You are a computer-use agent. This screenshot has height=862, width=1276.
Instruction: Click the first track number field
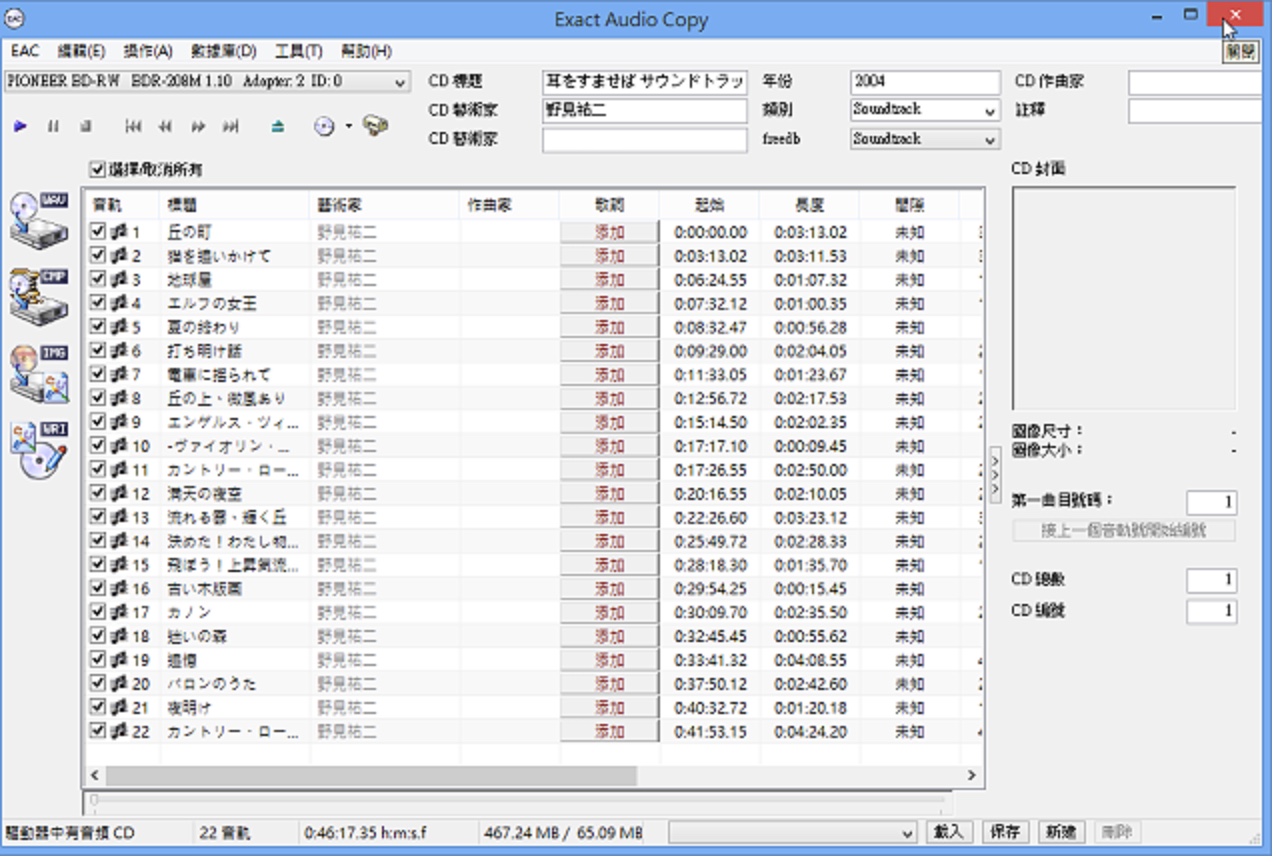point(1212,502)
